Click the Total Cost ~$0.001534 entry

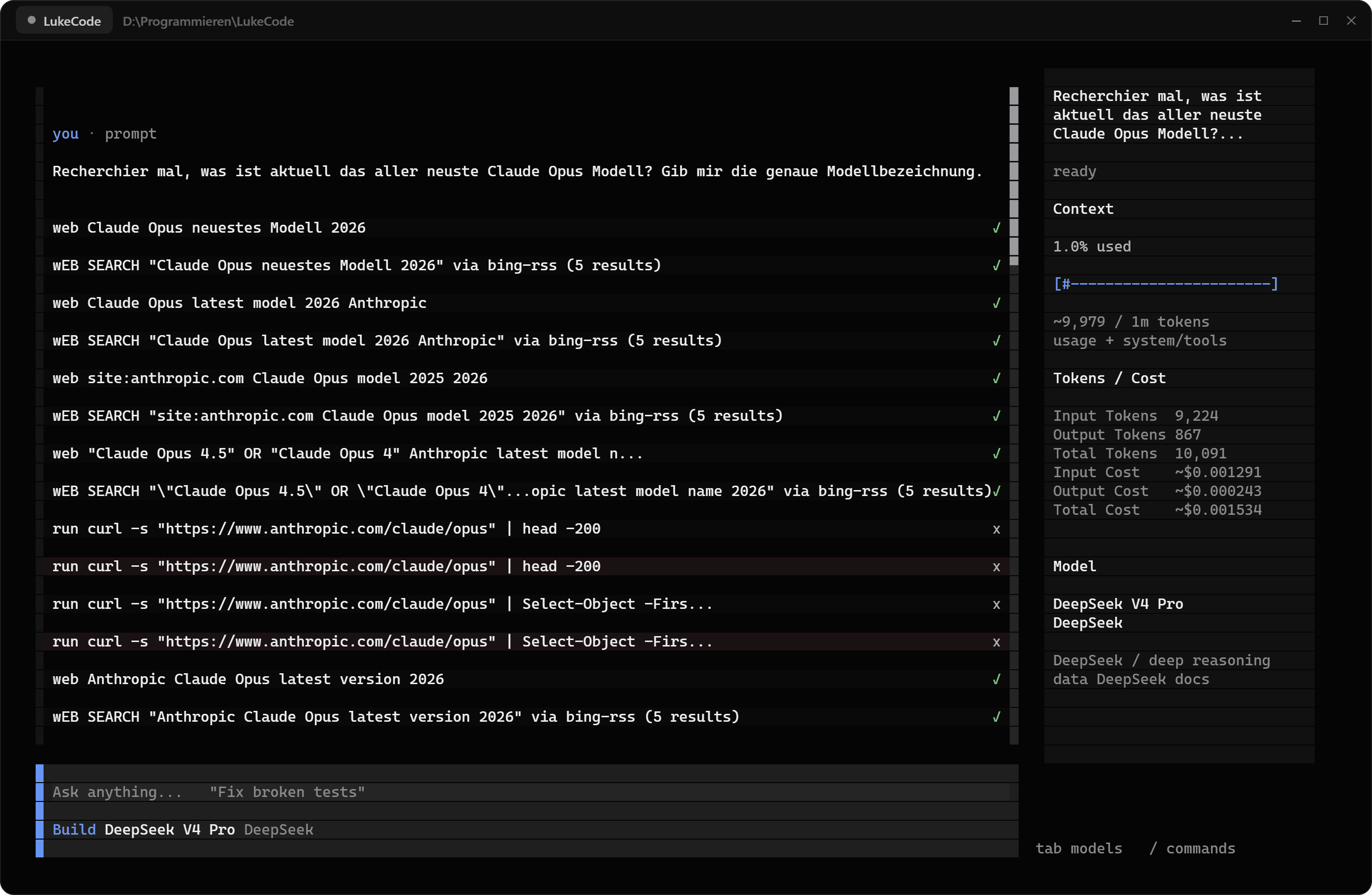click(1157, 510)
